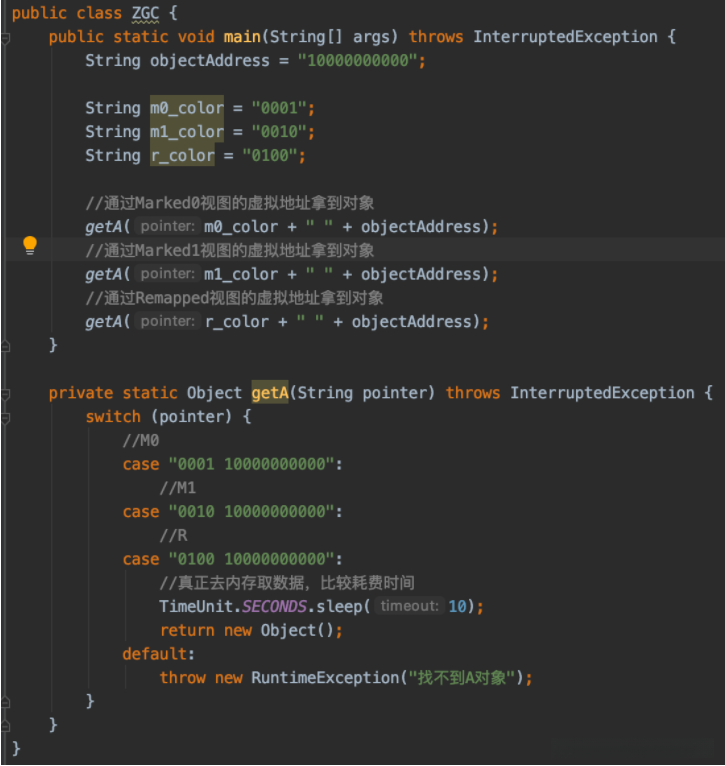Click the "0100" string literal value

[x=270, y=156]
